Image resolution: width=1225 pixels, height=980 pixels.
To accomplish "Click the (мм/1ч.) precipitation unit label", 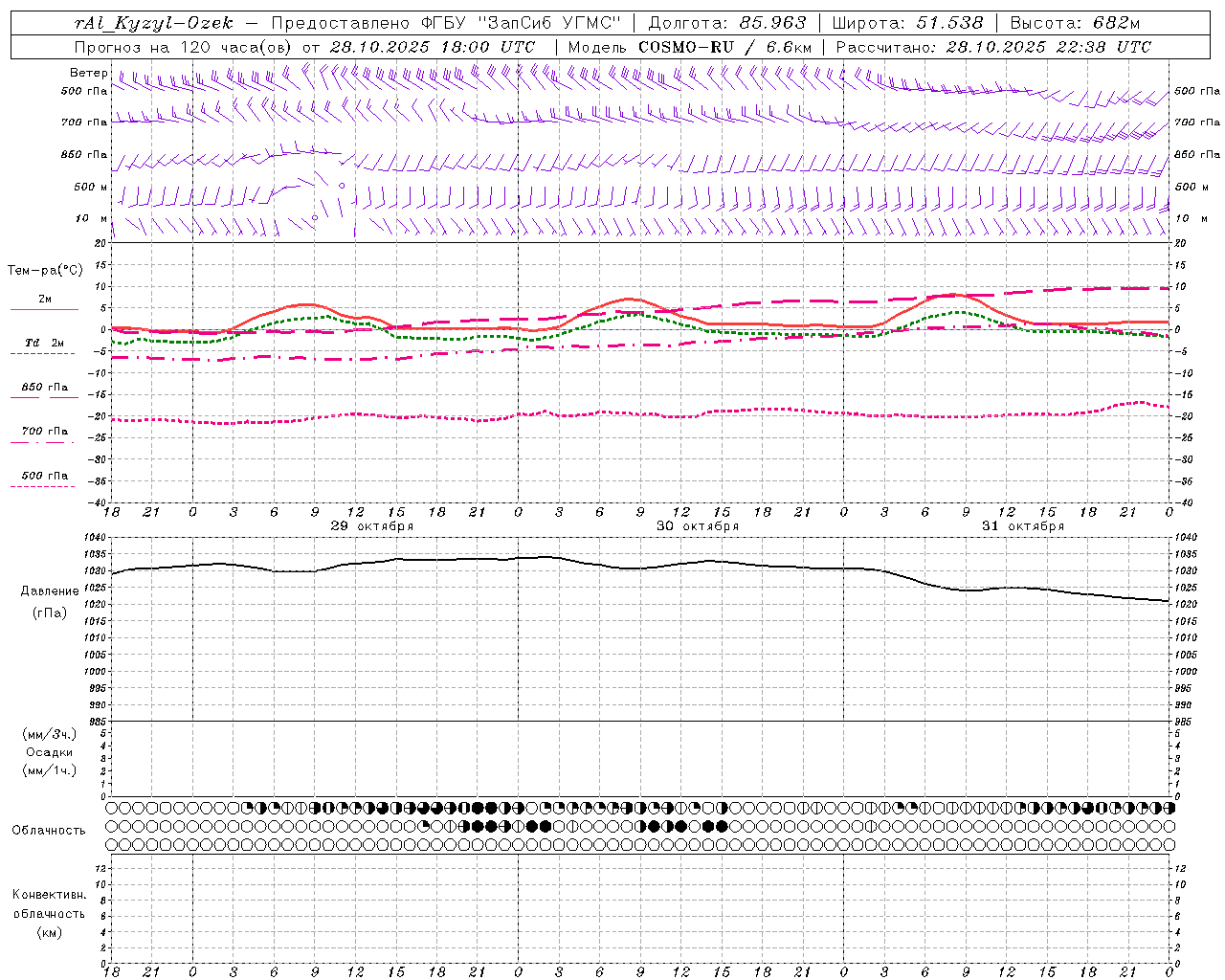I will (49, 771).
